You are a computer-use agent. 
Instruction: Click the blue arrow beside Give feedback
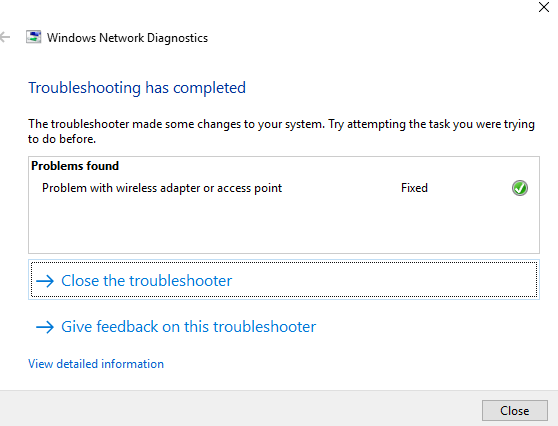45,327
